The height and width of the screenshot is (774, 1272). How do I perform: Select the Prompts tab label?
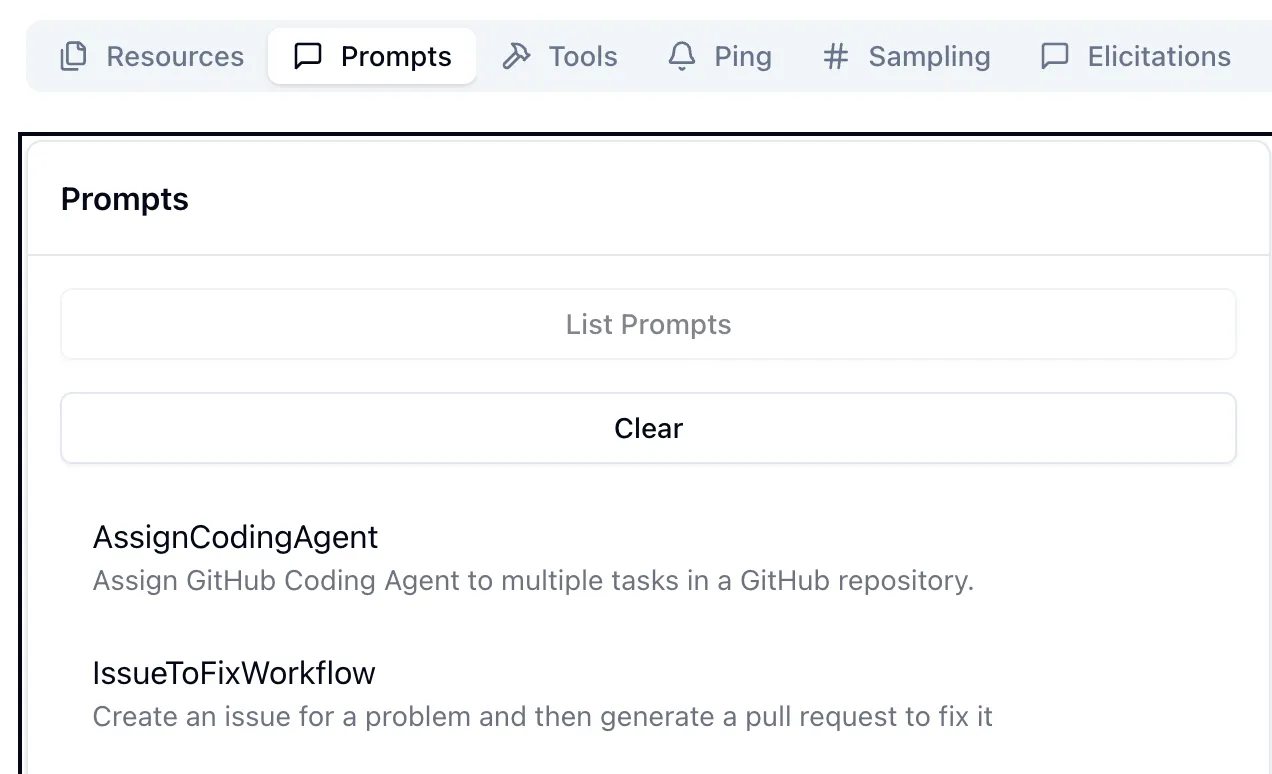[396, 57]
